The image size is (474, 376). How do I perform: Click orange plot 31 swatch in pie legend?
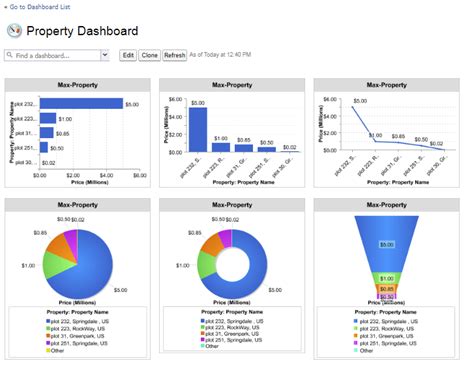click(x=48, y=336)
